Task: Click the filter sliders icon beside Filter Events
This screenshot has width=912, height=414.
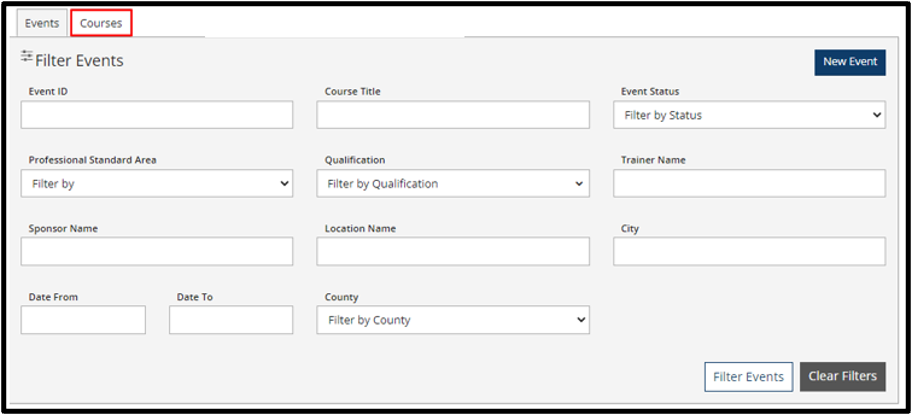Action: point(27,56)
